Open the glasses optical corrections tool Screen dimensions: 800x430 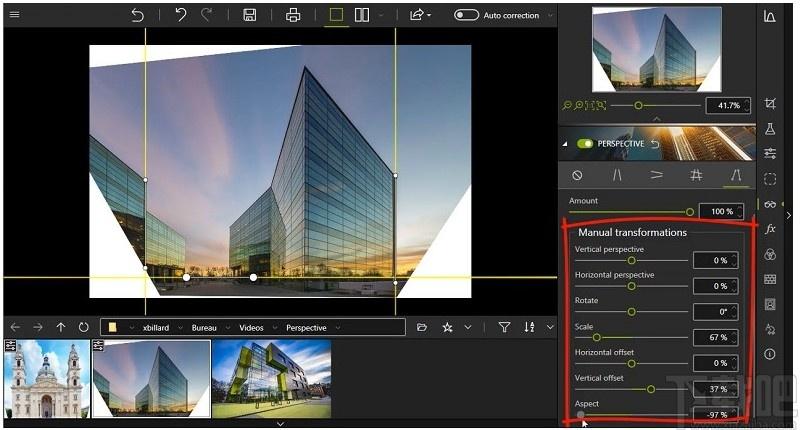tap(770, 204)
